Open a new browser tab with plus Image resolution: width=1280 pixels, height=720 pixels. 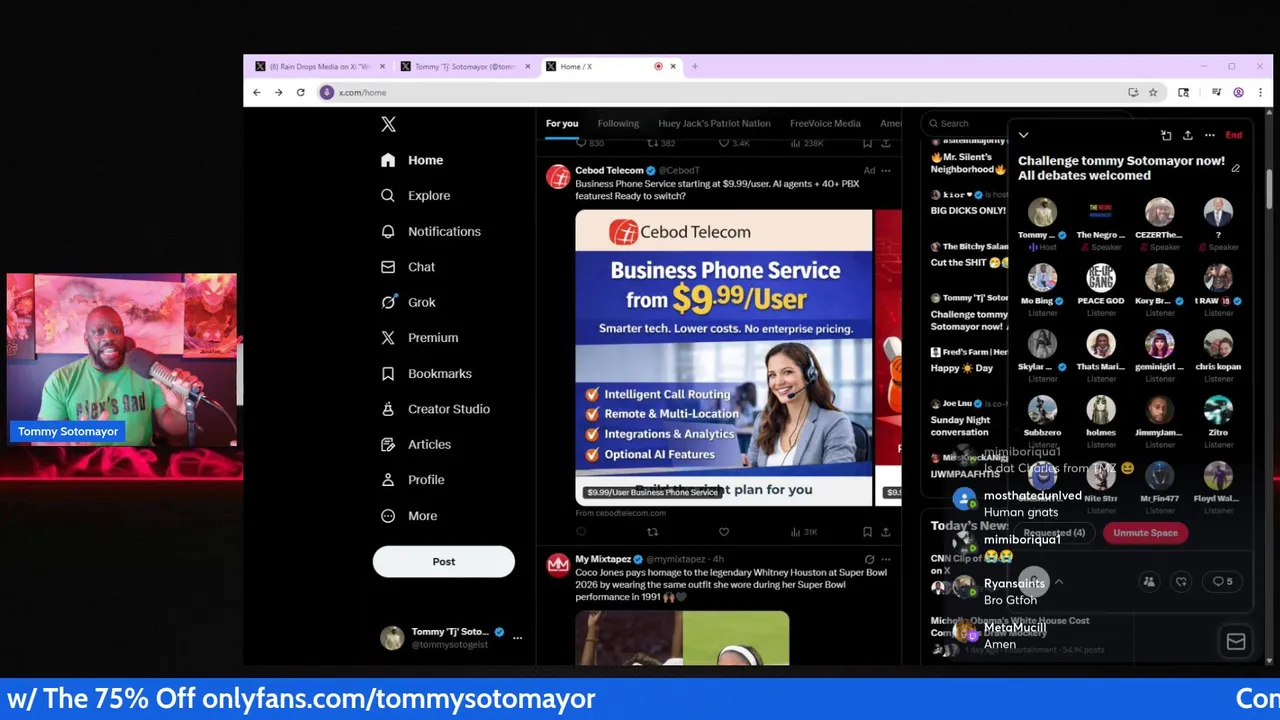tap(695, 66)
